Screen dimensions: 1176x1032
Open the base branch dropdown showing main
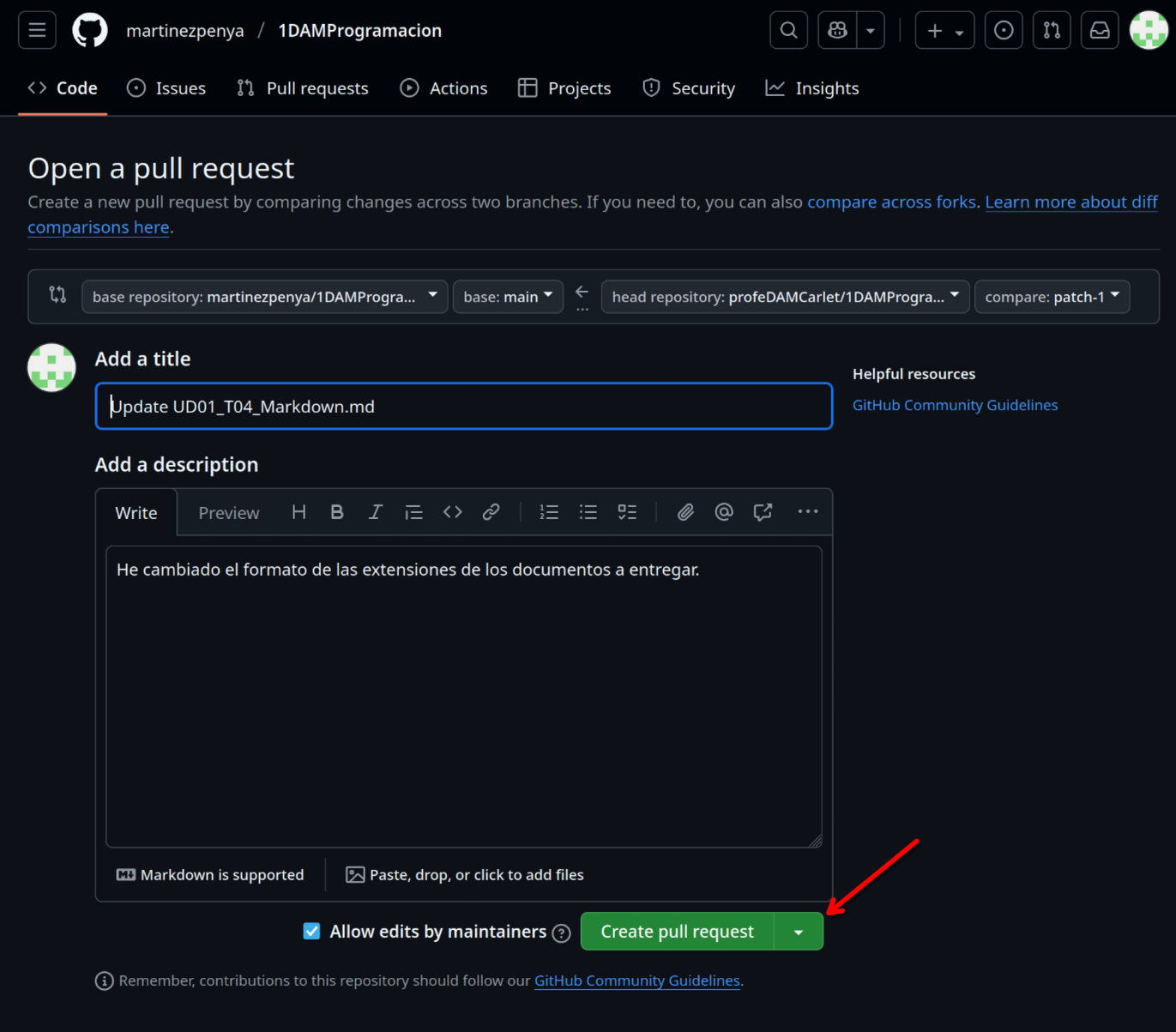507,296
